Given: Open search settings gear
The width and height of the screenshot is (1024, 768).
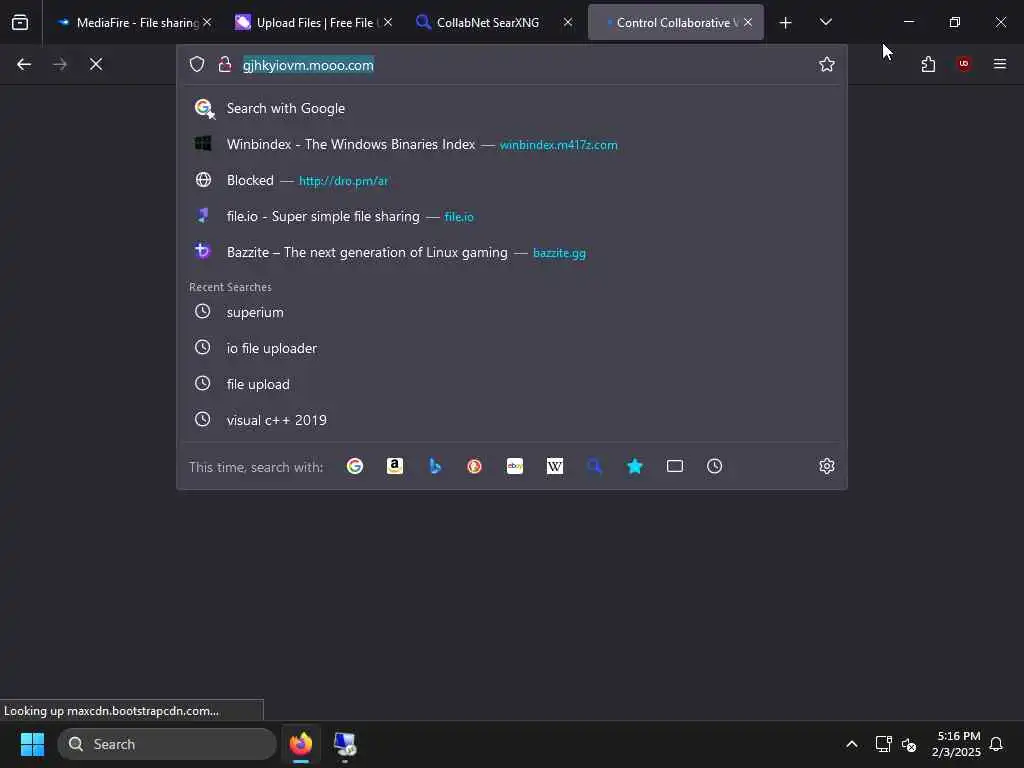Looking at the screenshot, I should [827, 466].
